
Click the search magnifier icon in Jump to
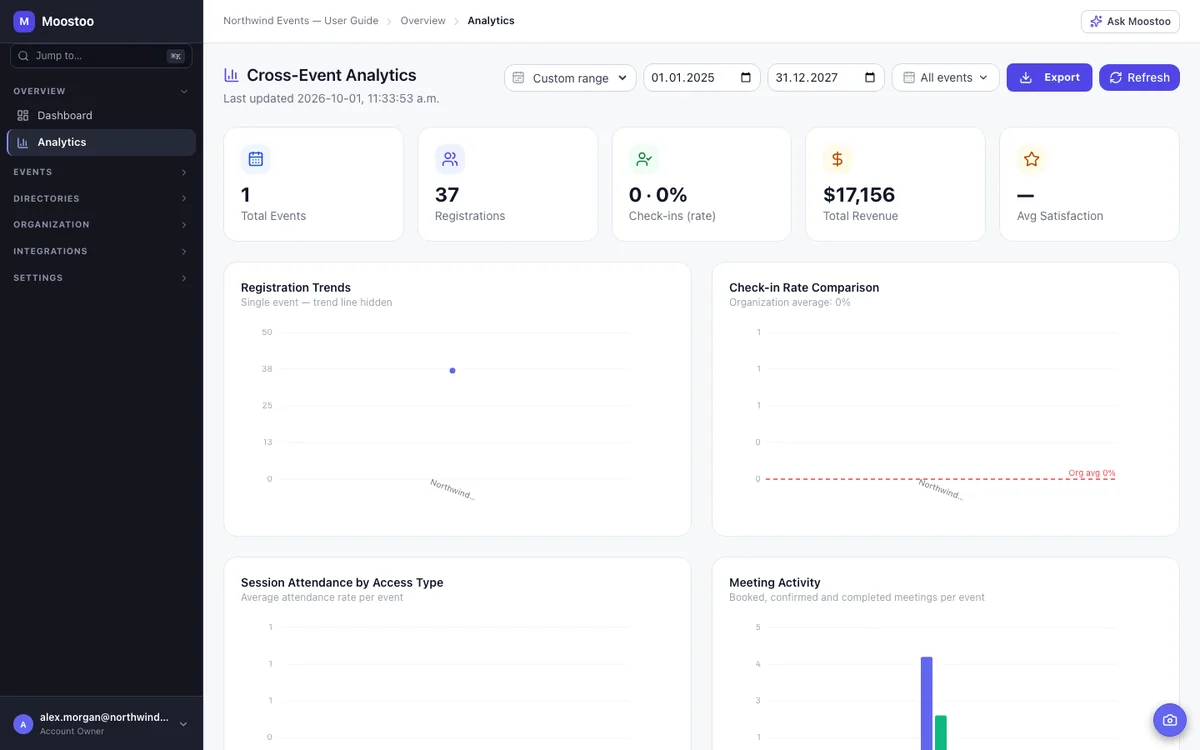(24, 56)
